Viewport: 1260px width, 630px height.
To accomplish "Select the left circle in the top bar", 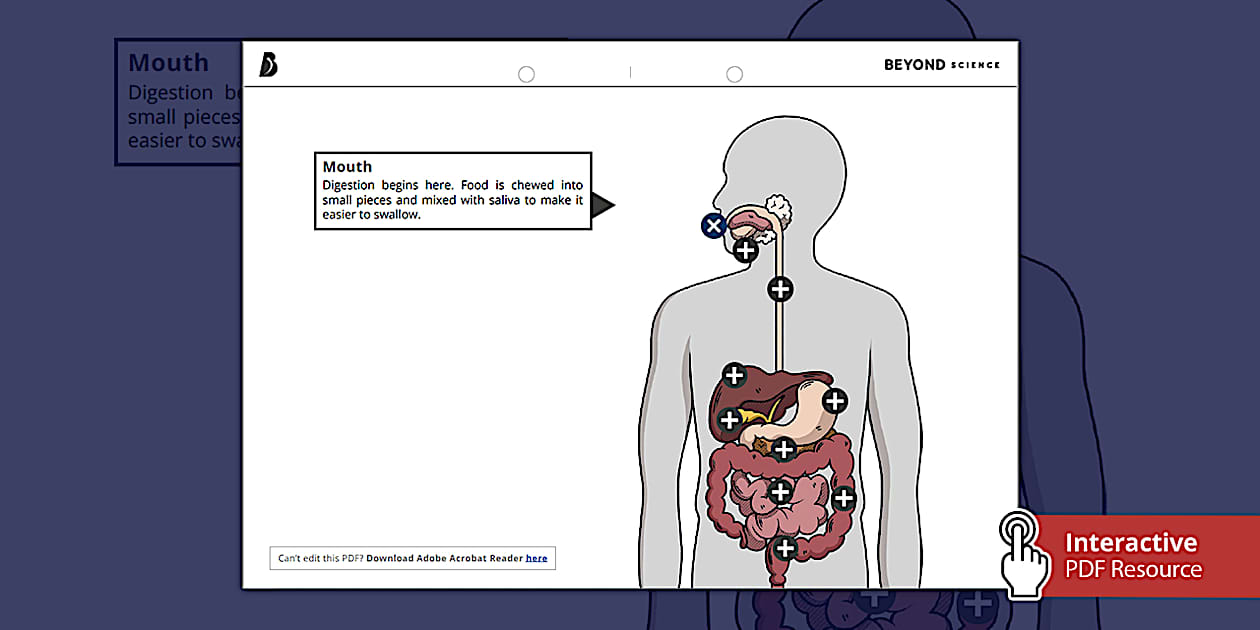I will (x=527, y=74).
